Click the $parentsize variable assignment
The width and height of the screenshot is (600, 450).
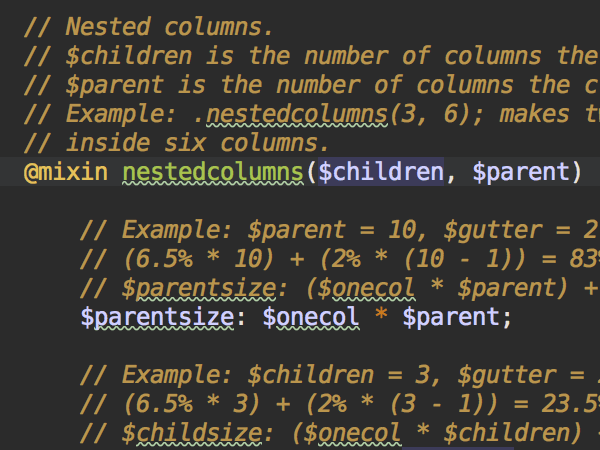click(157, 317)
